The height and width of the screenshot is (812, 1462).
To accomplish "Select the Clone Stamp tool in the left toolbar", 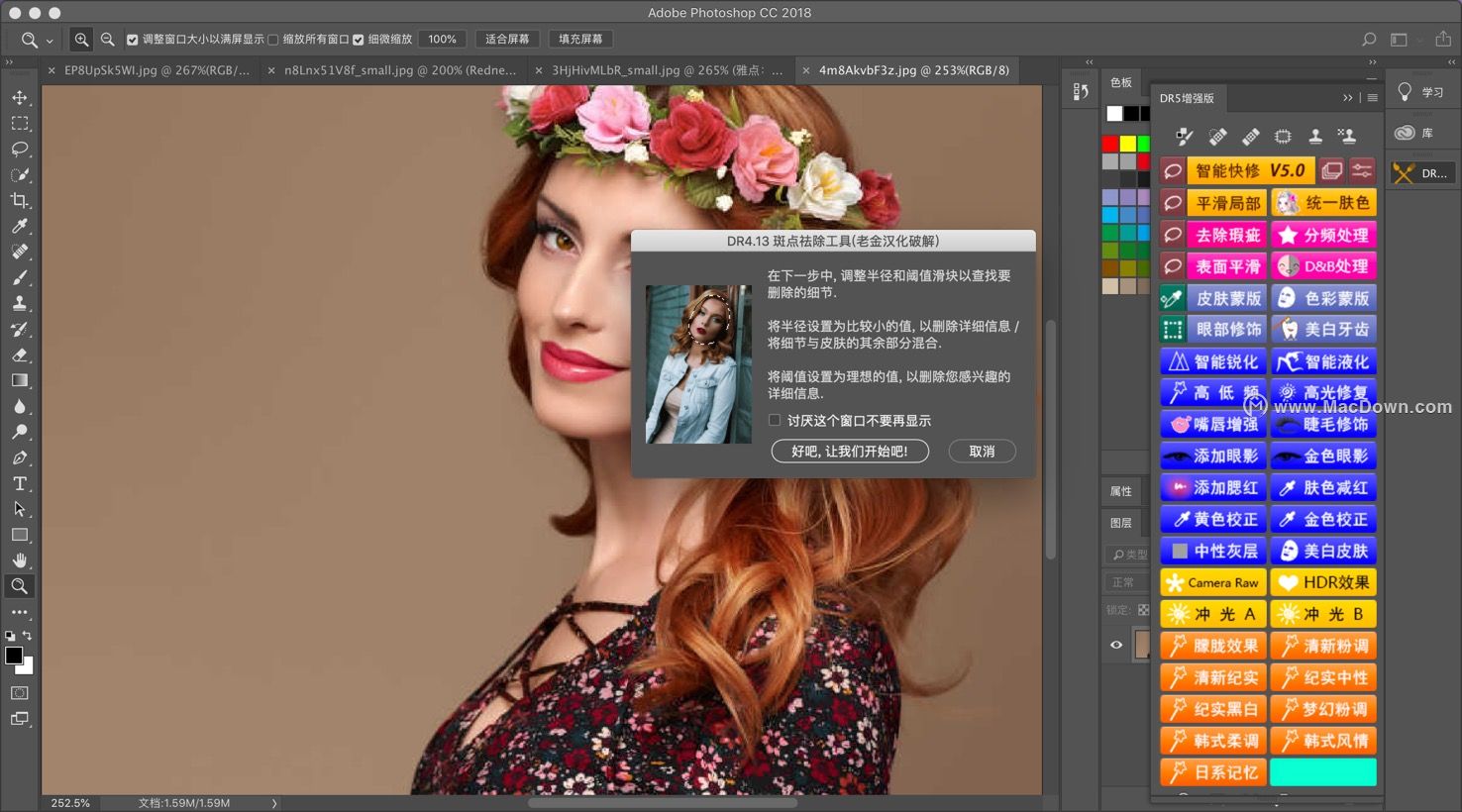I will coord(19,303).
